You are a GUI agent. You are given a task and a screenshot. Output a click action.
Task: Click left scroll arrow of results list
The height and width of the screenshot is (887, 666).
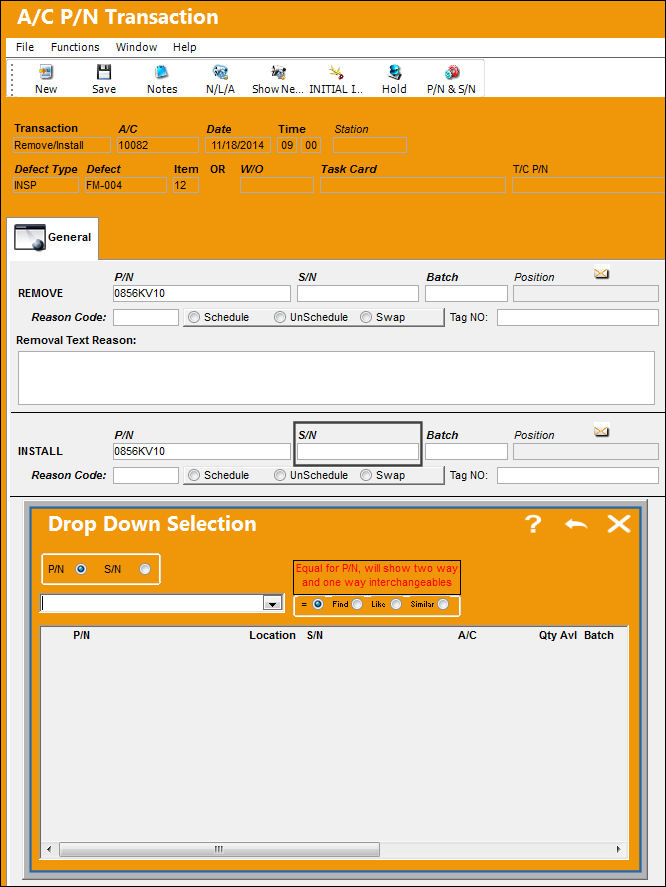(x=49, y=849)
